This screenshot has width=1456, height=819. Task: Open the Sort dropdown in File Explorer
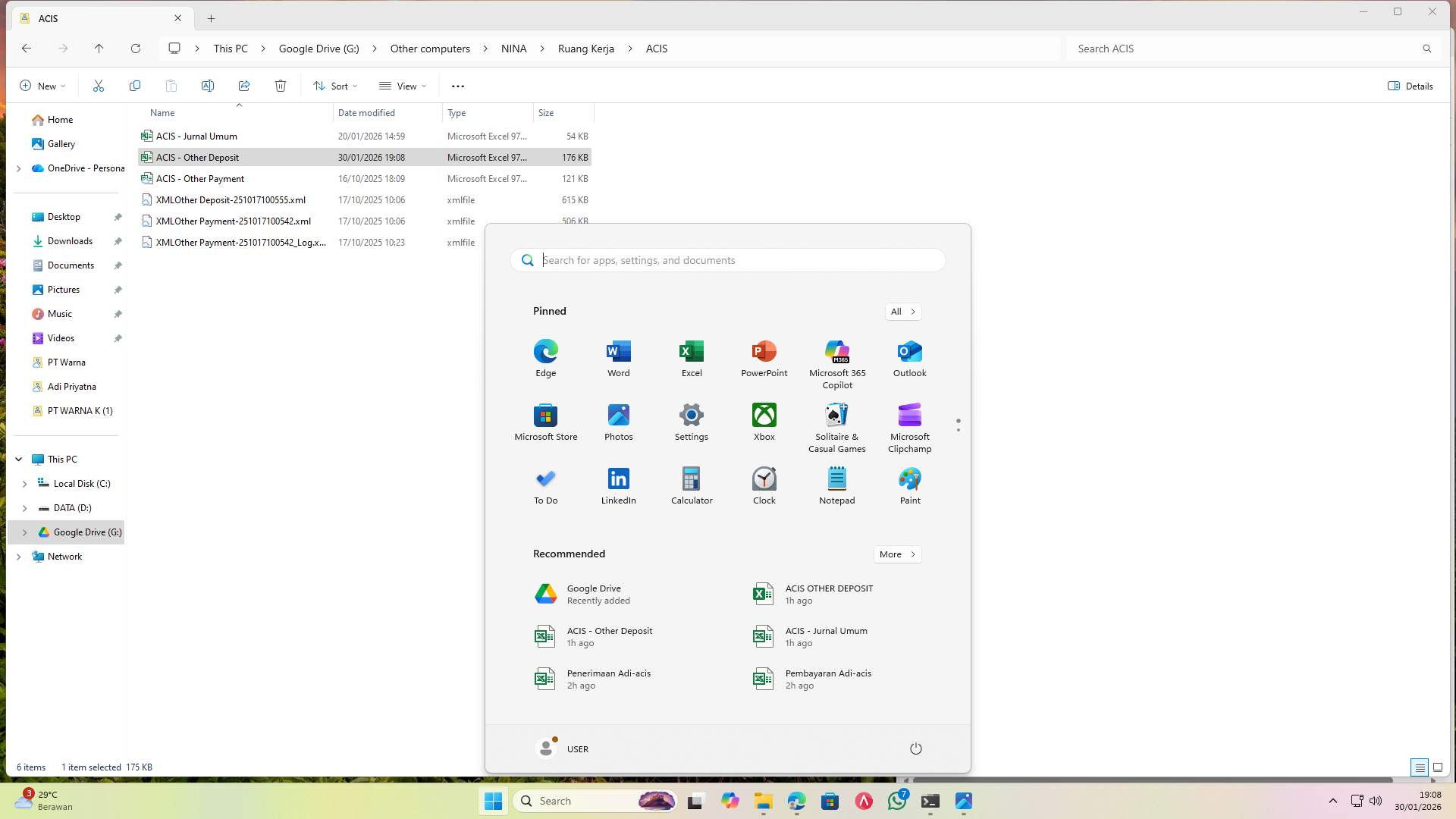point(335,86)
